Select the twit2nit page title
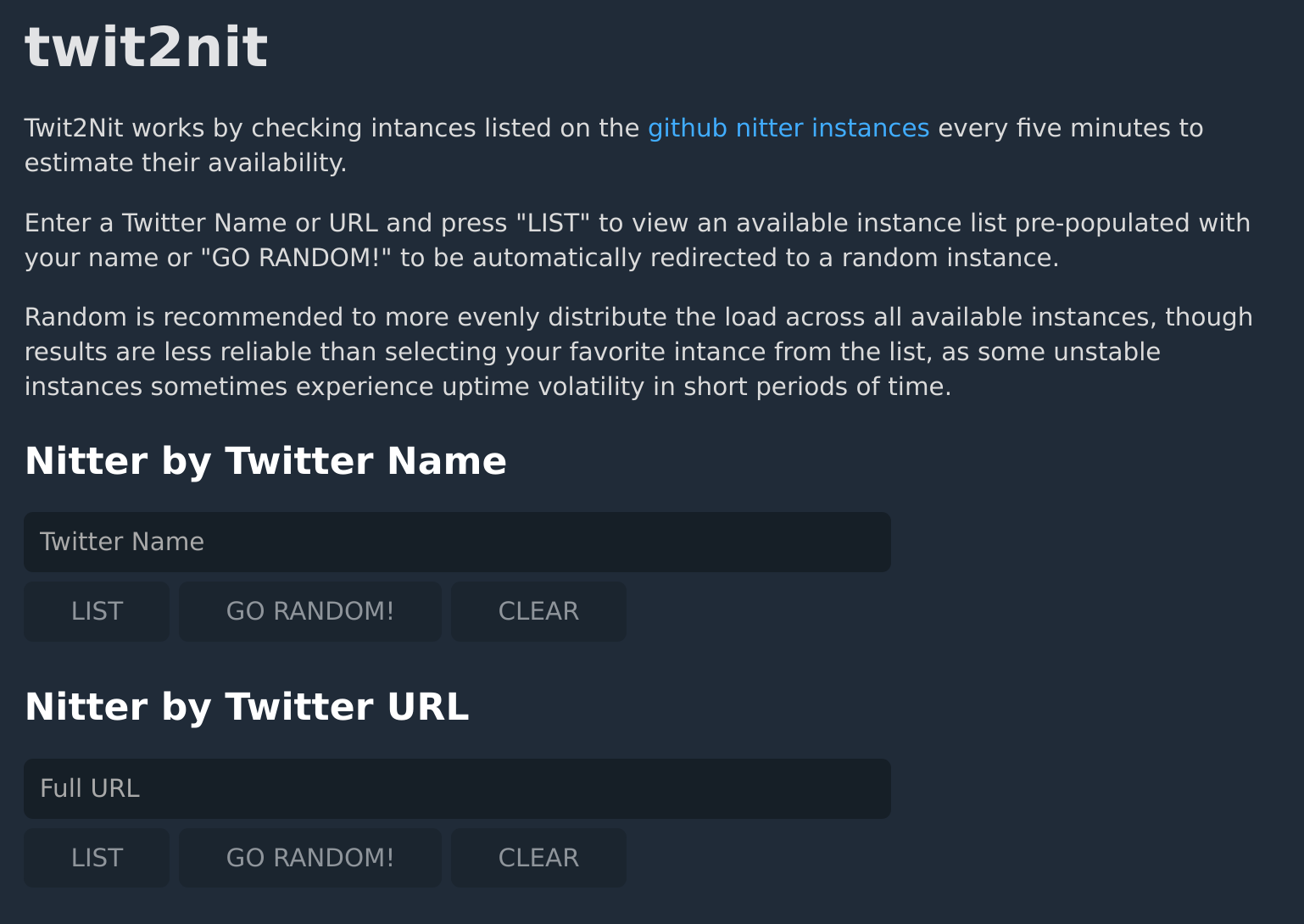 tap(146, 47)
